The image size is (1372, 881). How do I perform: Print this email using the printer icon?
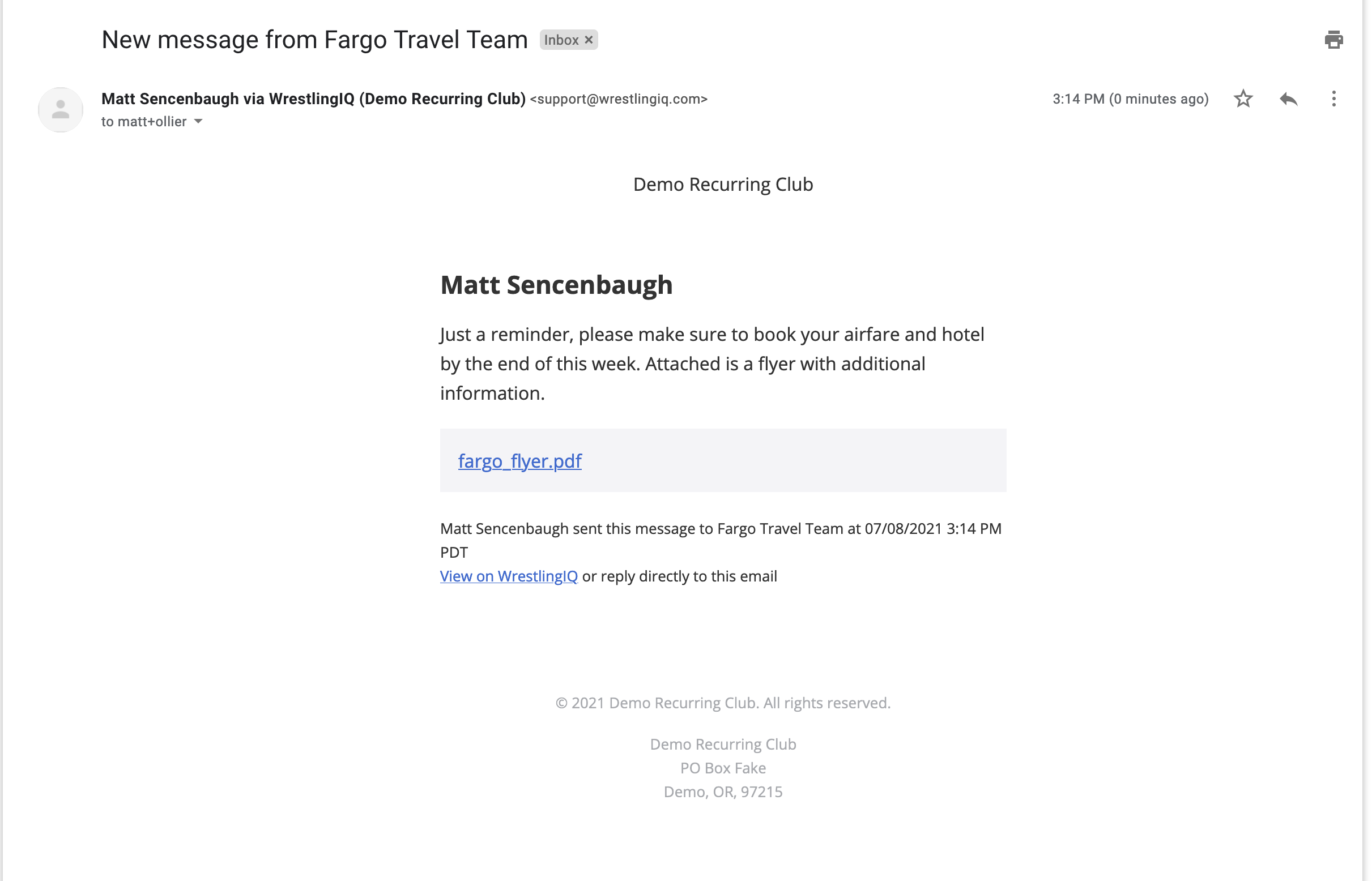[1333, 40]
